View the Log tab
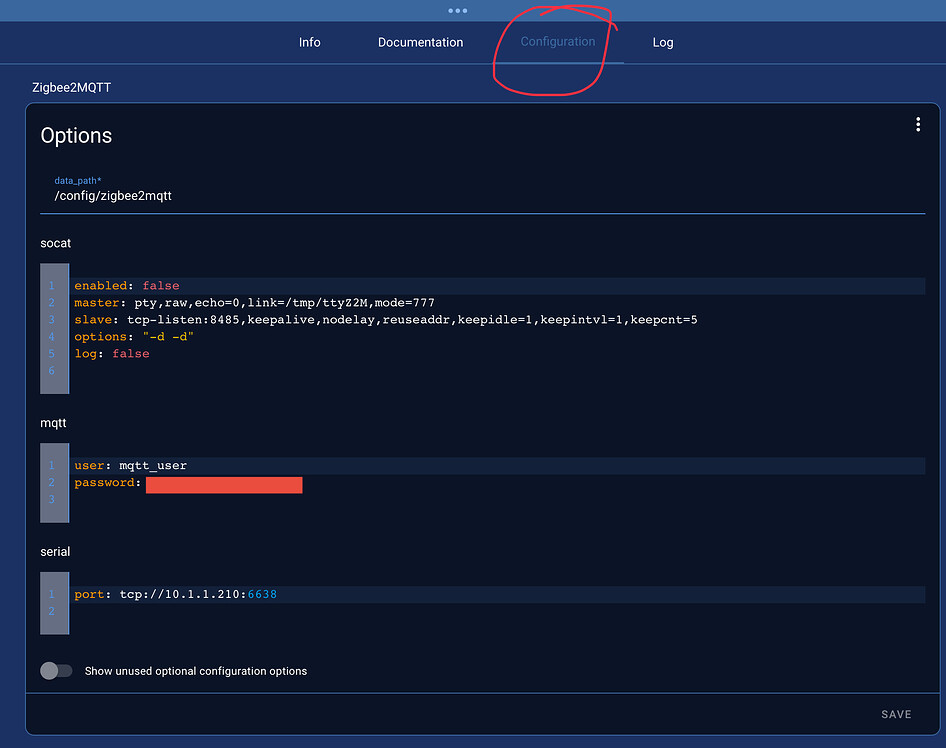This screenshot has height=748, width=946. (662, 42)
